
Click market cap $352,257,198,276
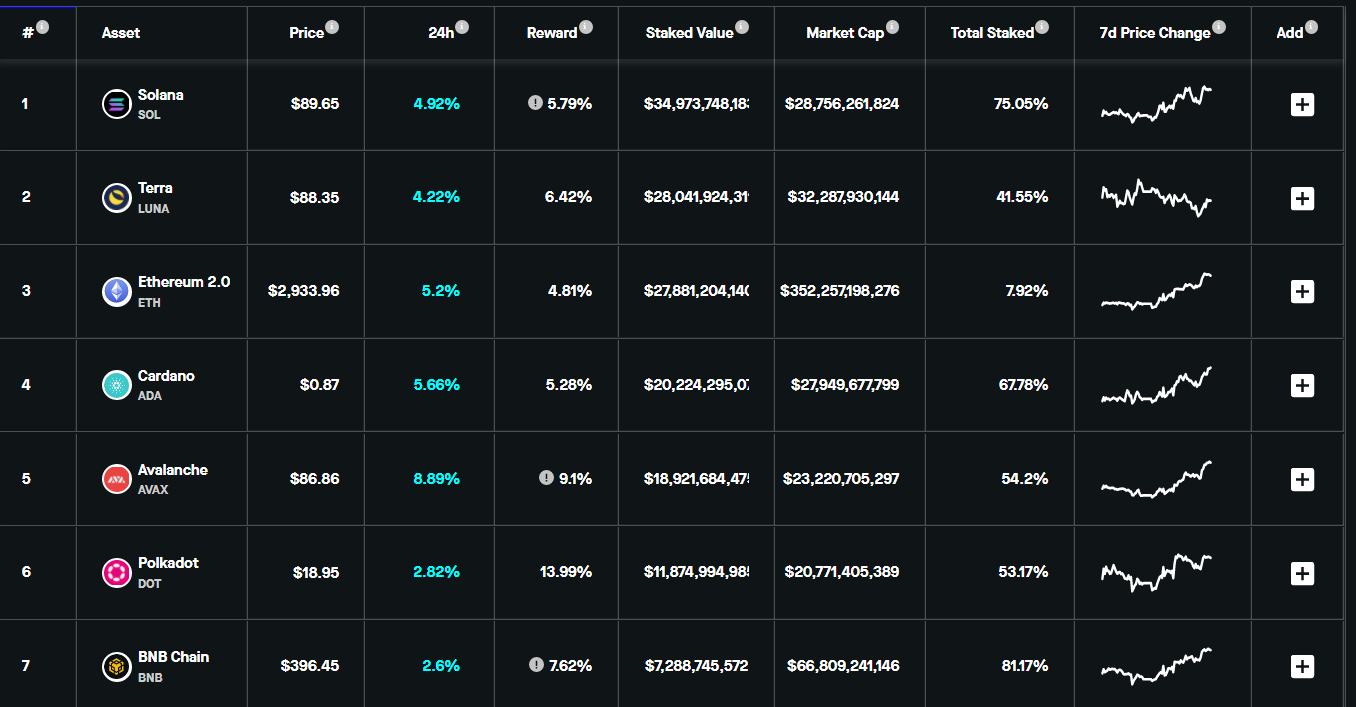(x=841, y=291)
